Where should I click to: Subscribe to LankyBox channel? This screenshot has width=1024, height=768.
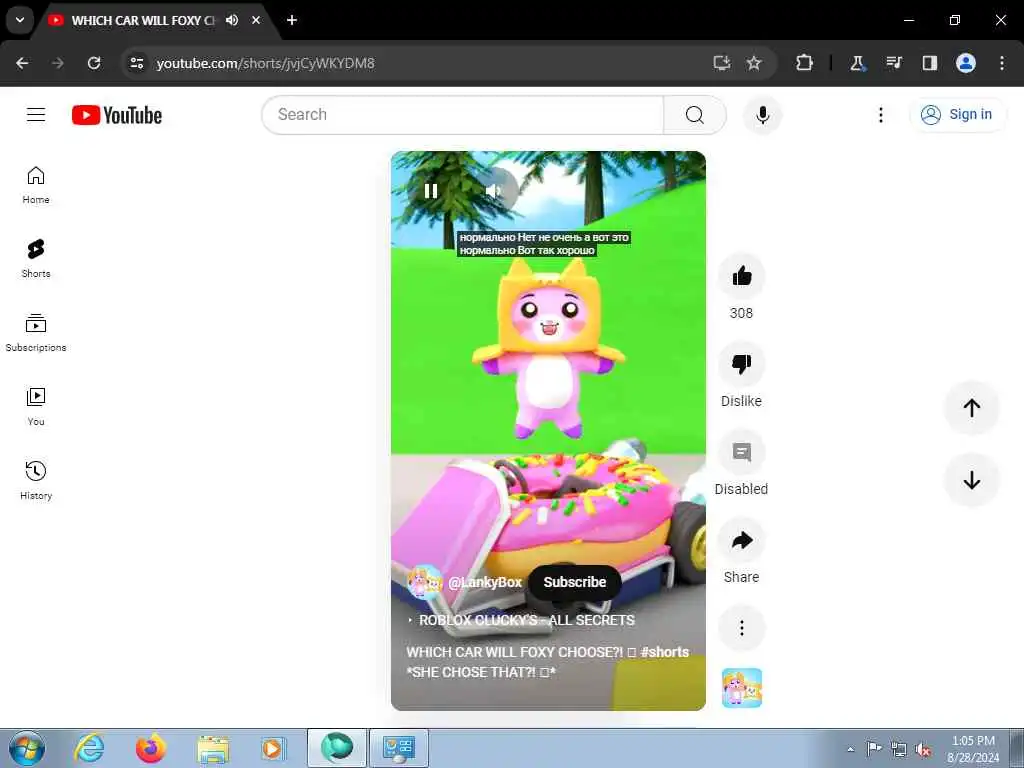click(x=574, y=582)
